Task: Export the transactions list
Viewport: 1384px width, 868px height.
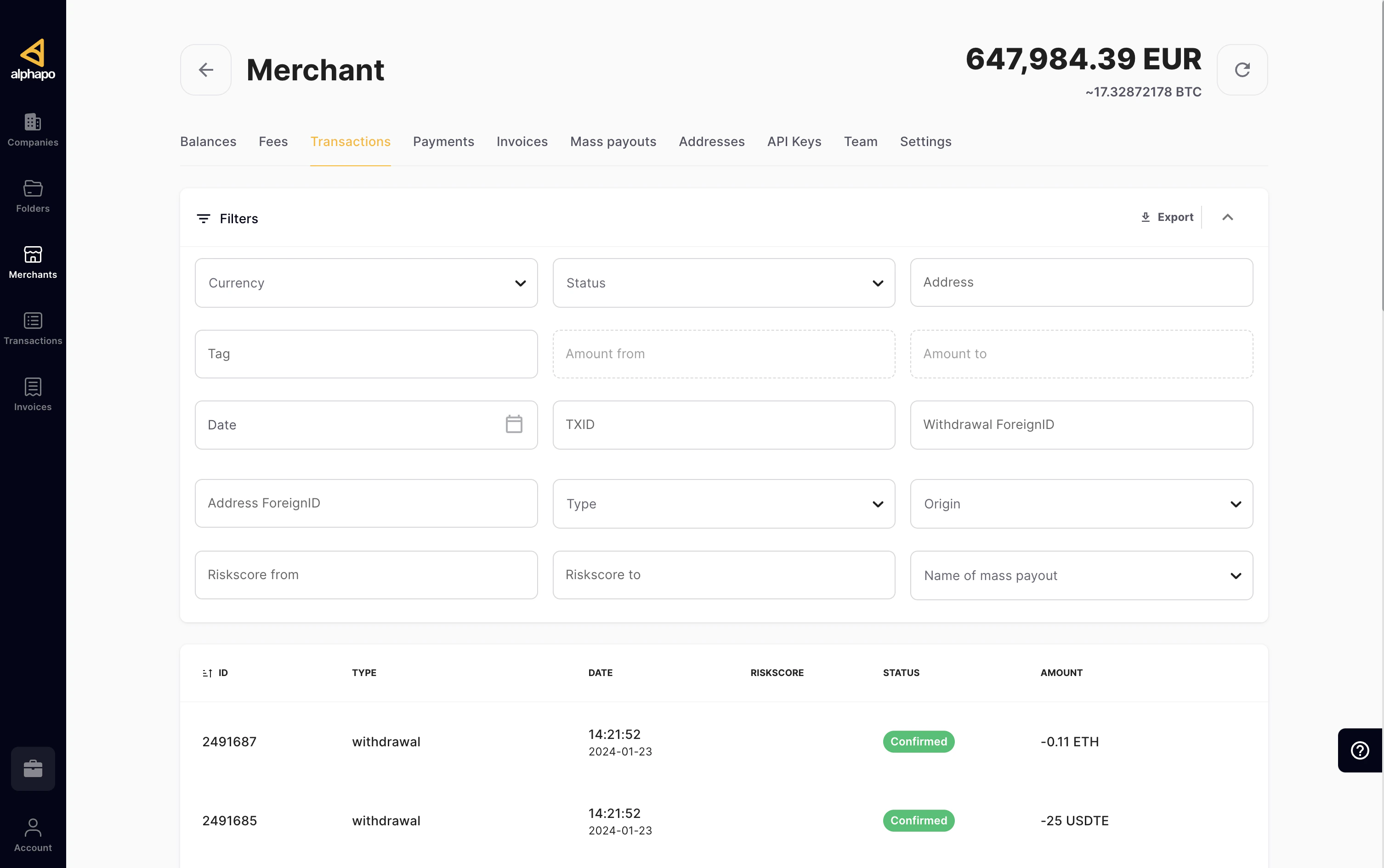Action: point(1167,217)
